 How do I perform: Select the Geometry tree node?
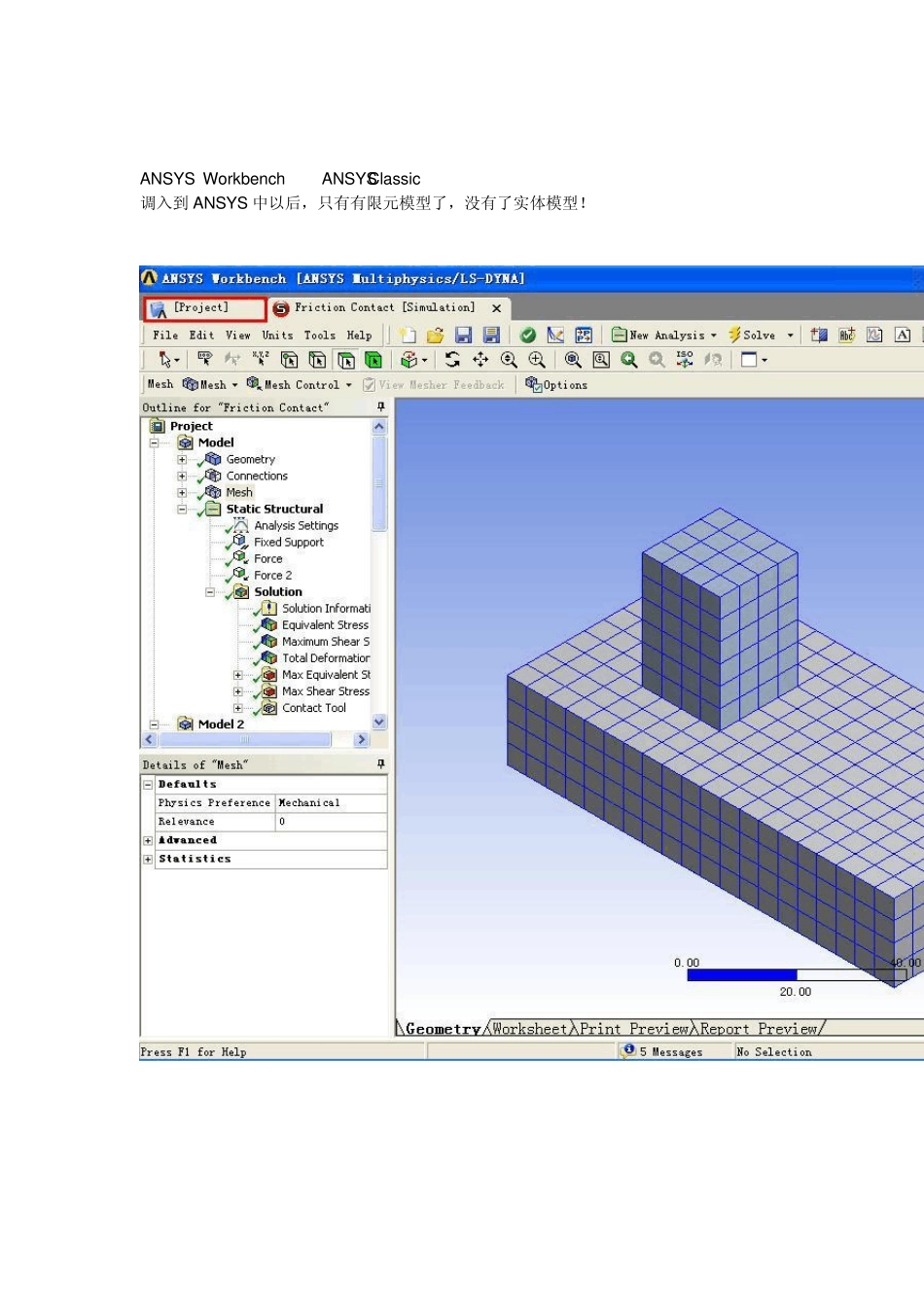(x=251, y=460)
